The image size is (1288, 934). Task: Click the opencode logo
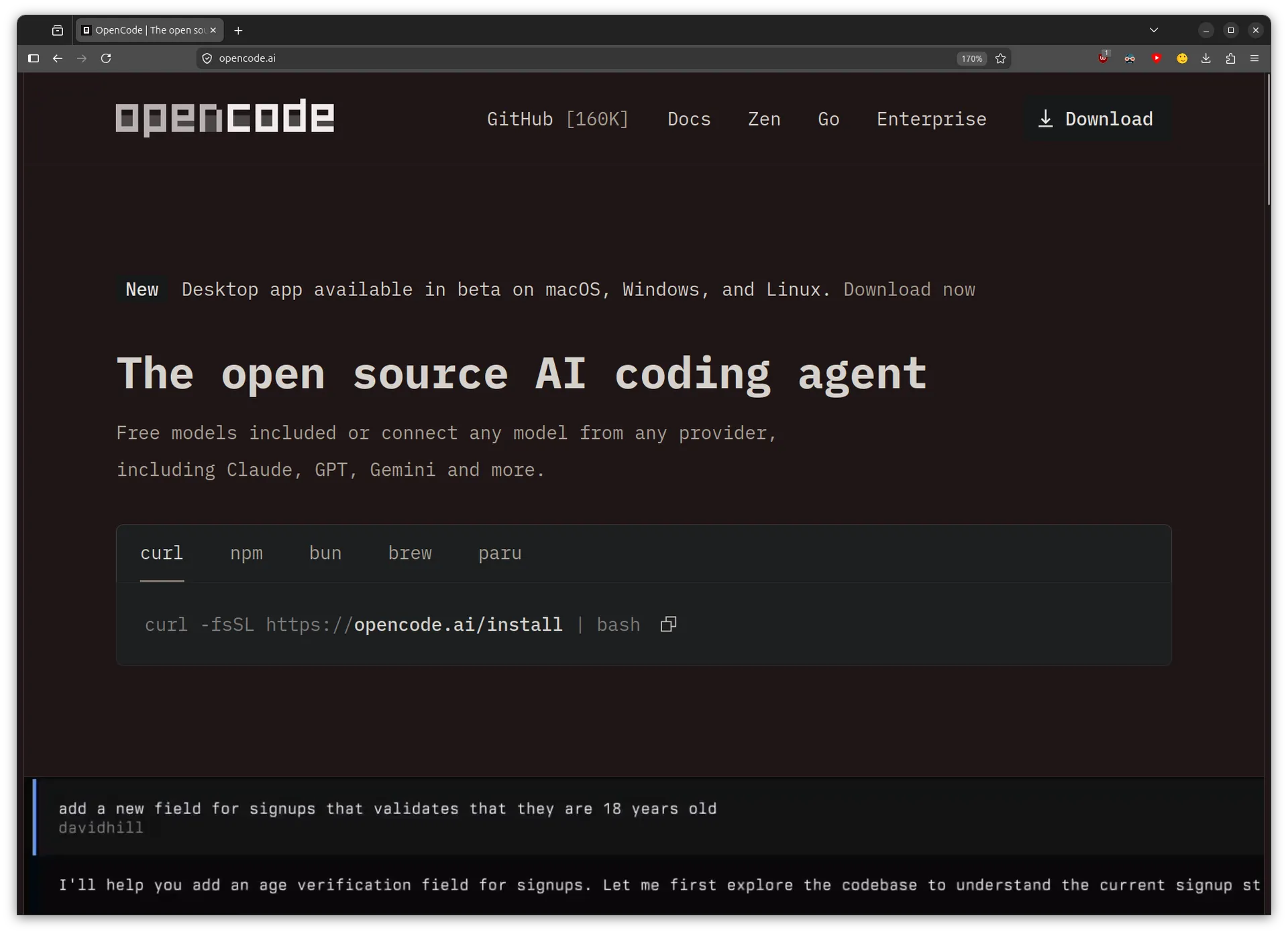coord(225,117)
